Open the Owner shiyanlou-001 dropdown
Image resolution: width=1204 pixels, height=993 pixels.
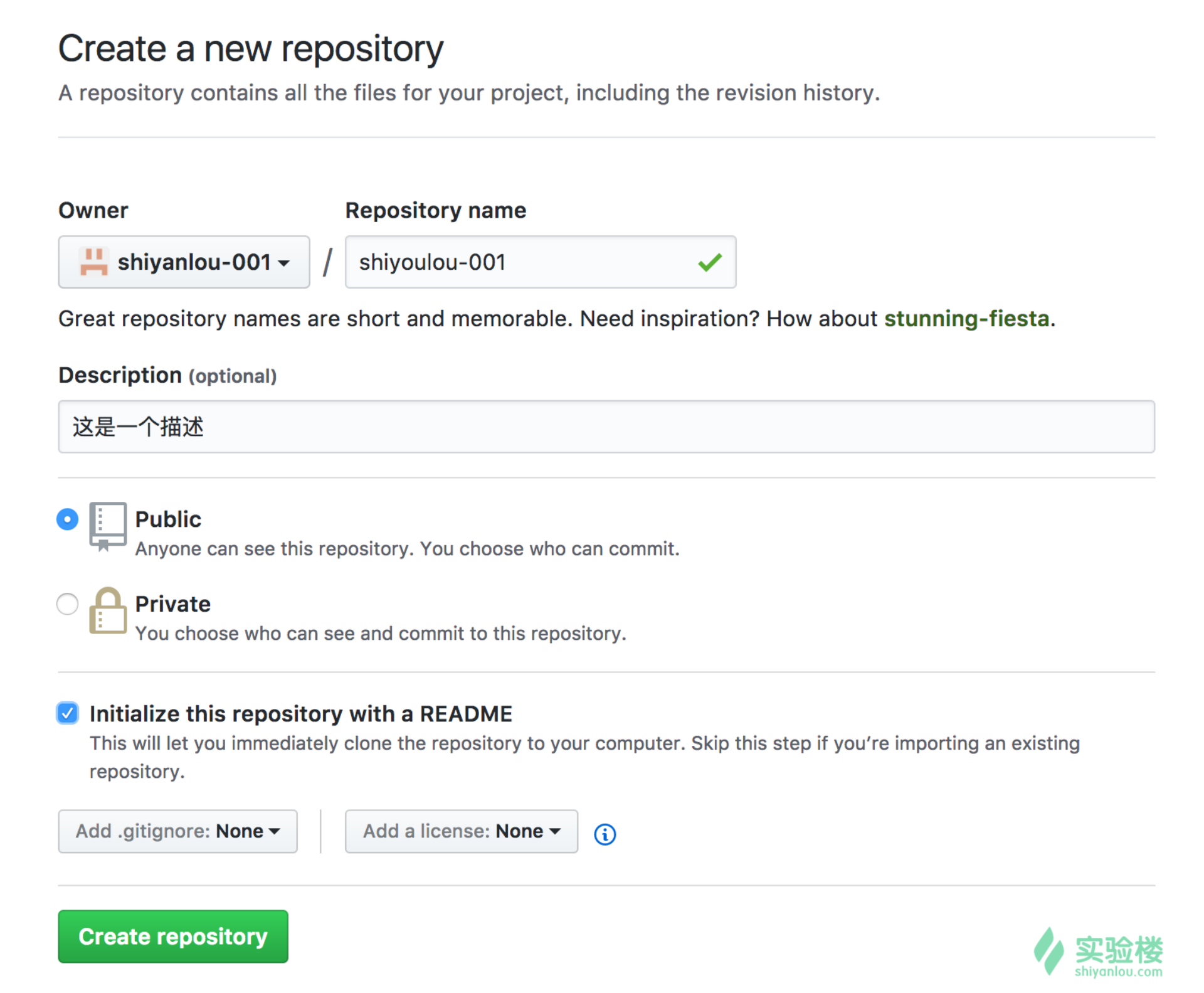(x=184, y=262)
